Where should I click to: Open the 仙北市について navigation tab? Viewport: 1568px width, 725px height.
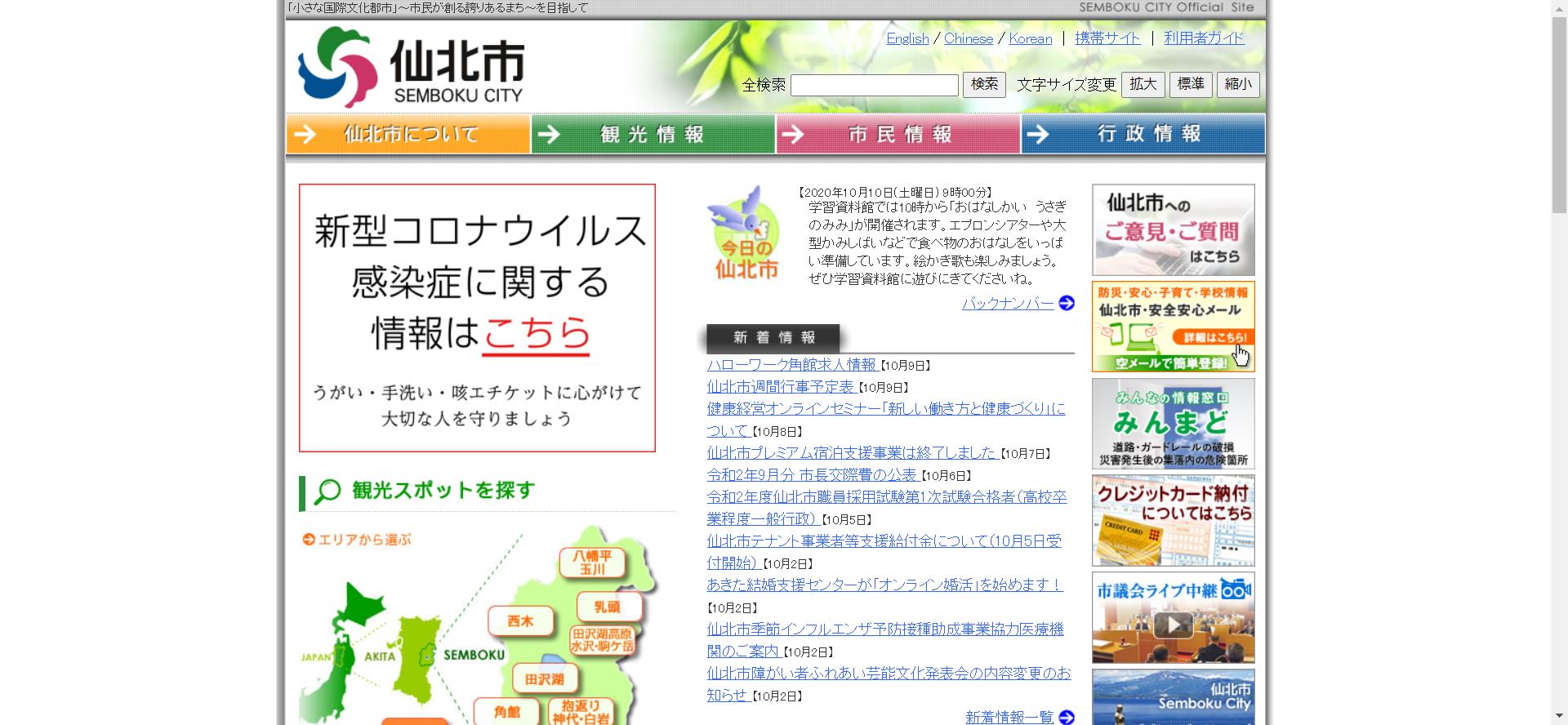(408, 134)
